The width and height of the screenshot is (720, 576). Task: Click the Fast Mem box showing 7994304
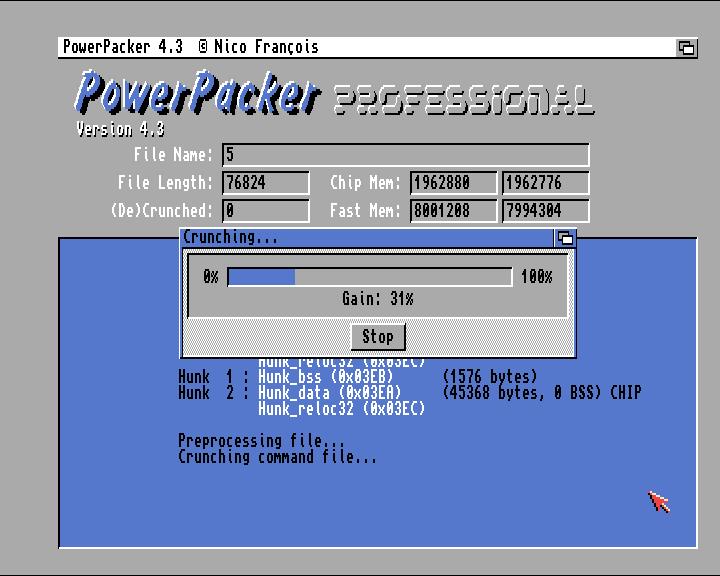pyautogui.click(x=545, y=211)
